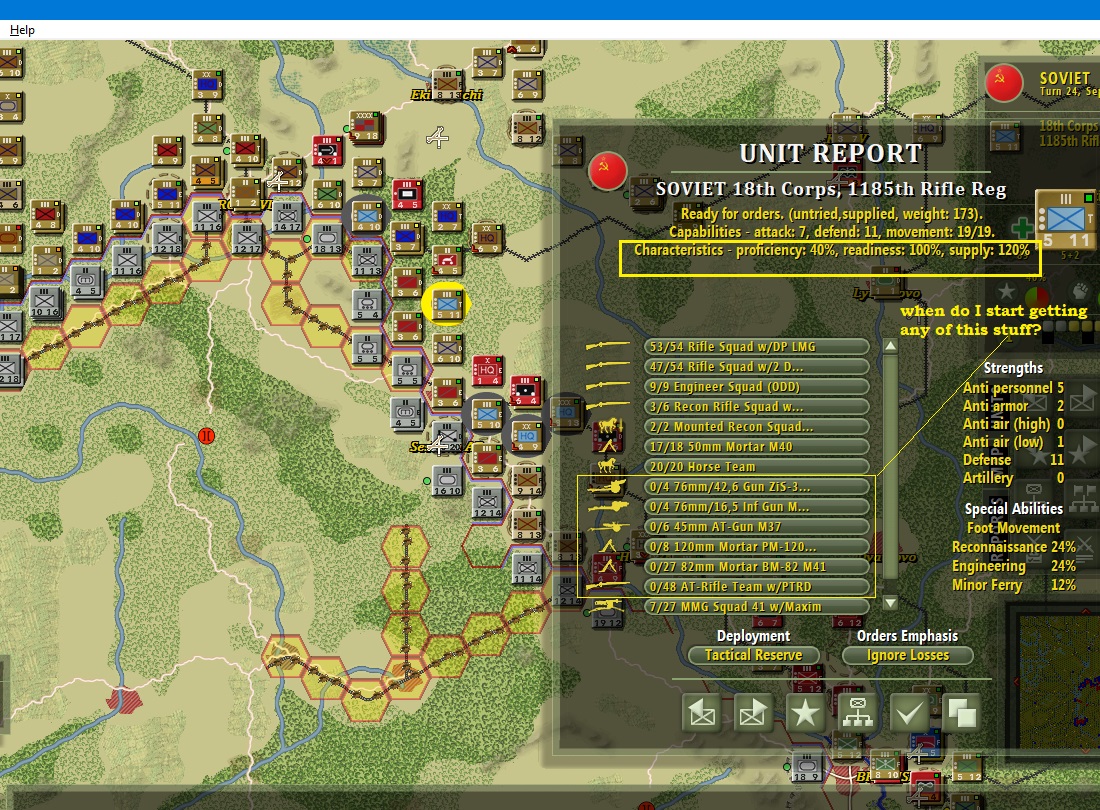Confirm Unit Report with the checkmark button
The width and height of the screenshot is (1100, 810).
coord(909,713)
